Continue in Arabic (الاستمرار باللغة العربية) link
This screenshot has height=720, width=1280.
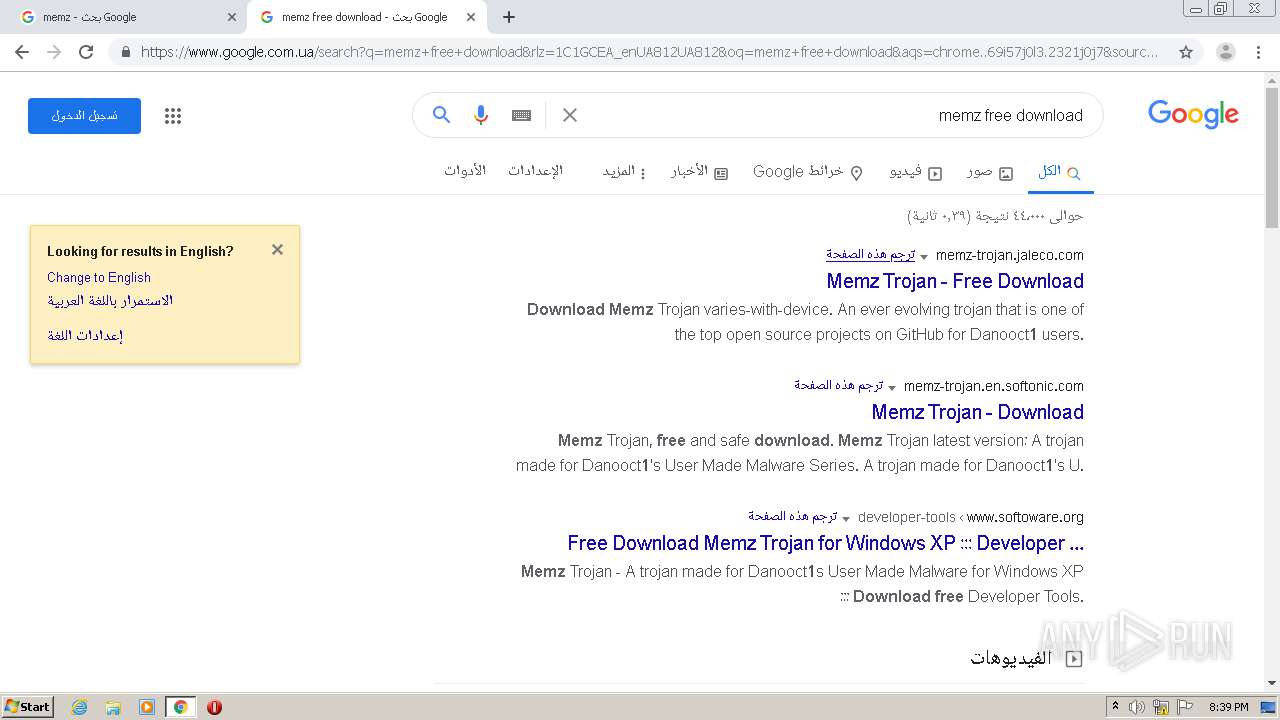tap(110, 301)
